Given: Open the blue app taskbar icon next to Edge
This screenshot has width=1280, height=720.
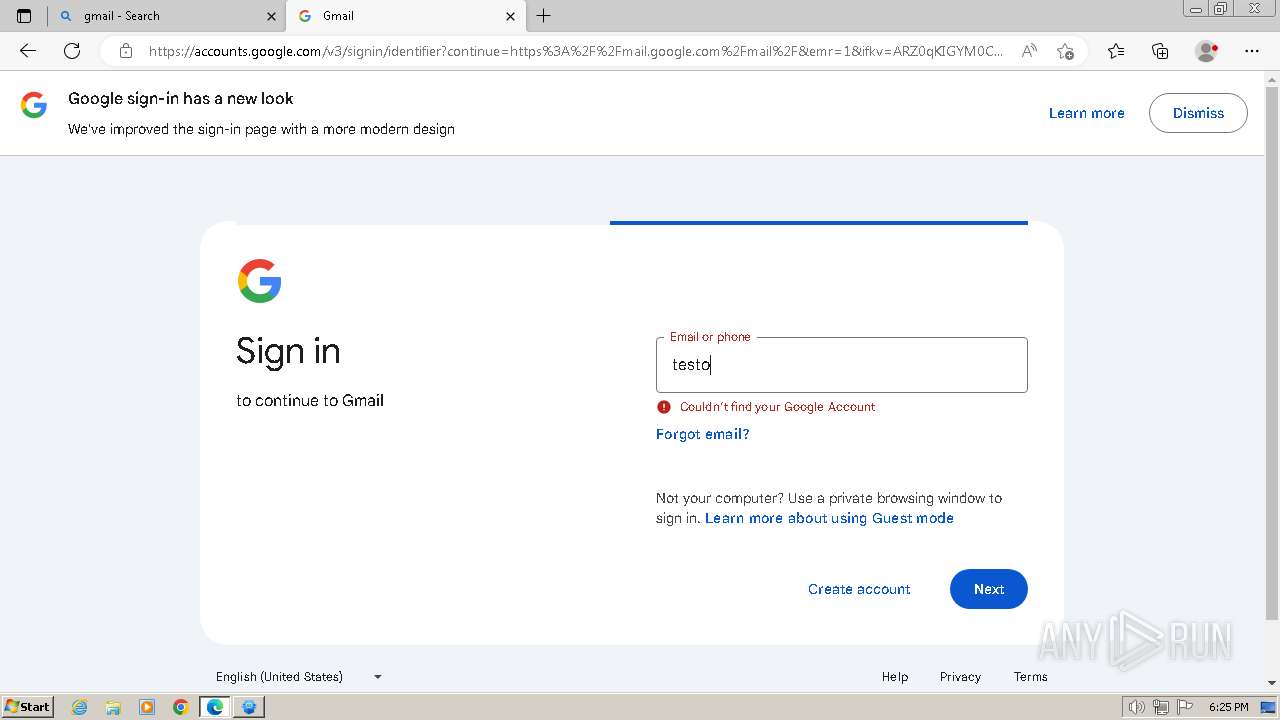Looking at the screenshot, I should (x=249, y=707).
